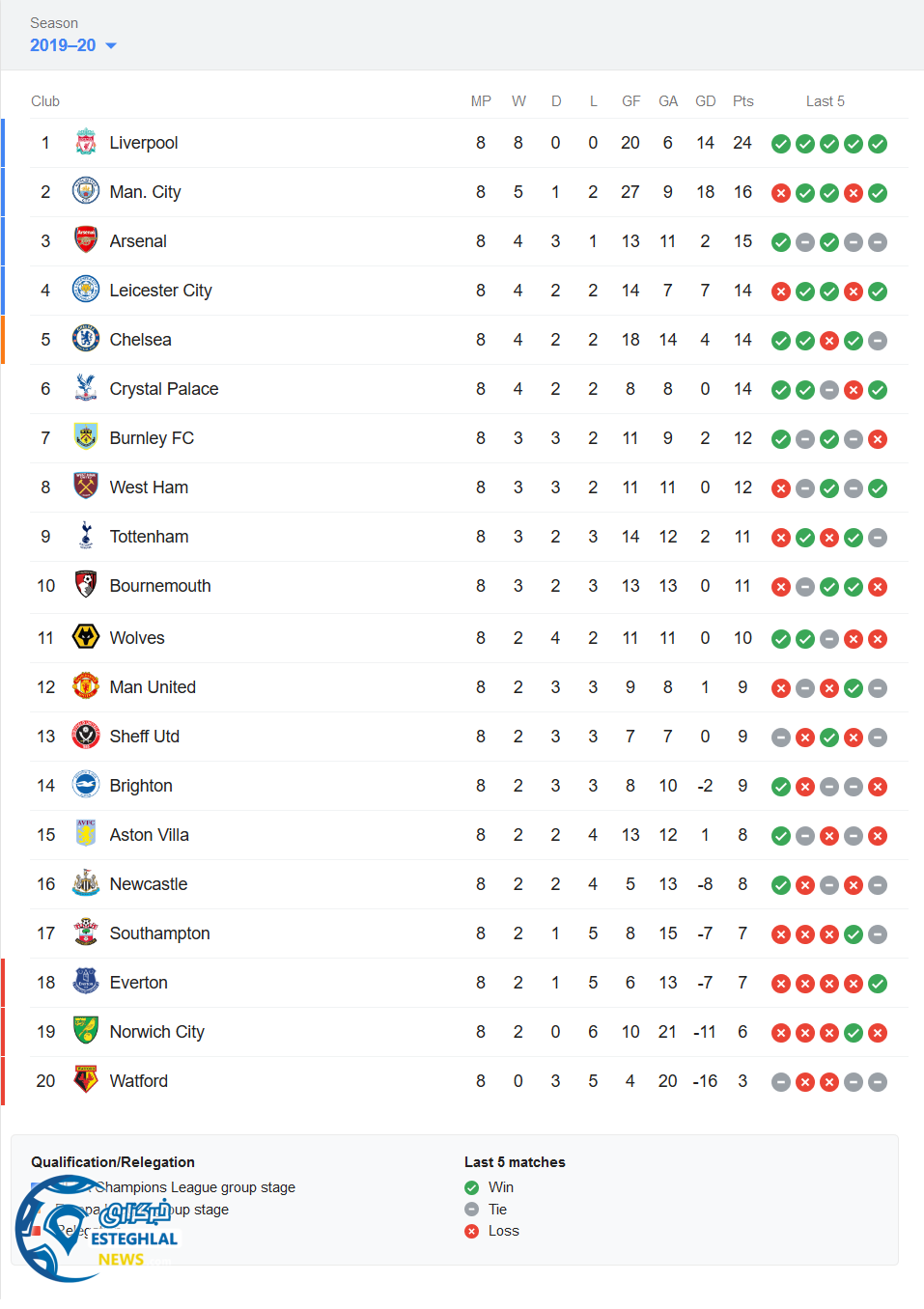
Task: Click the GD column header
Action: [705, 101]
